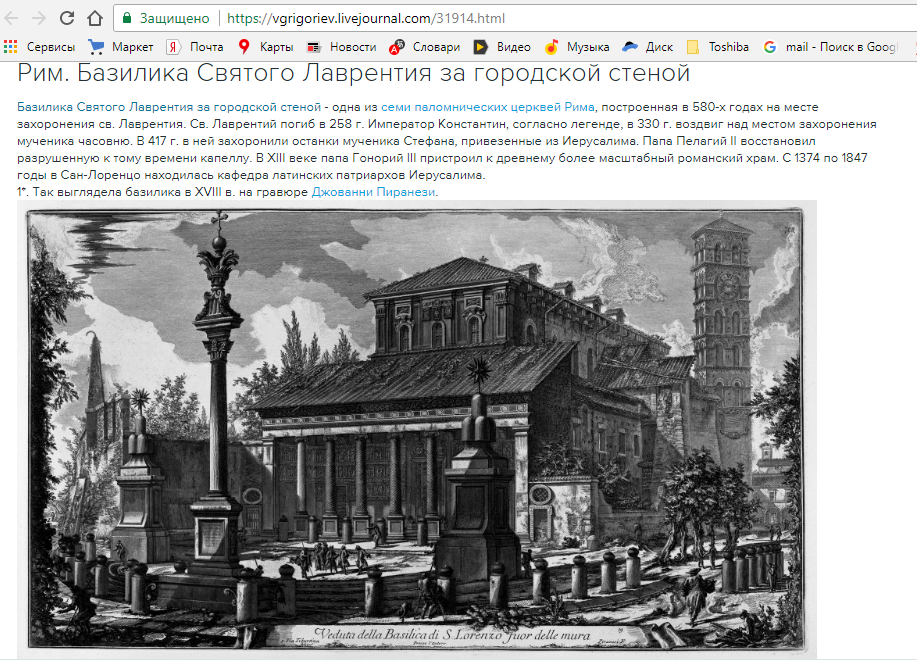Click the Piranesi engraving of the basilica
Image resolution: width=917 pixels, height=661 pixels.
pyautogui.click(x=416, y=429)
